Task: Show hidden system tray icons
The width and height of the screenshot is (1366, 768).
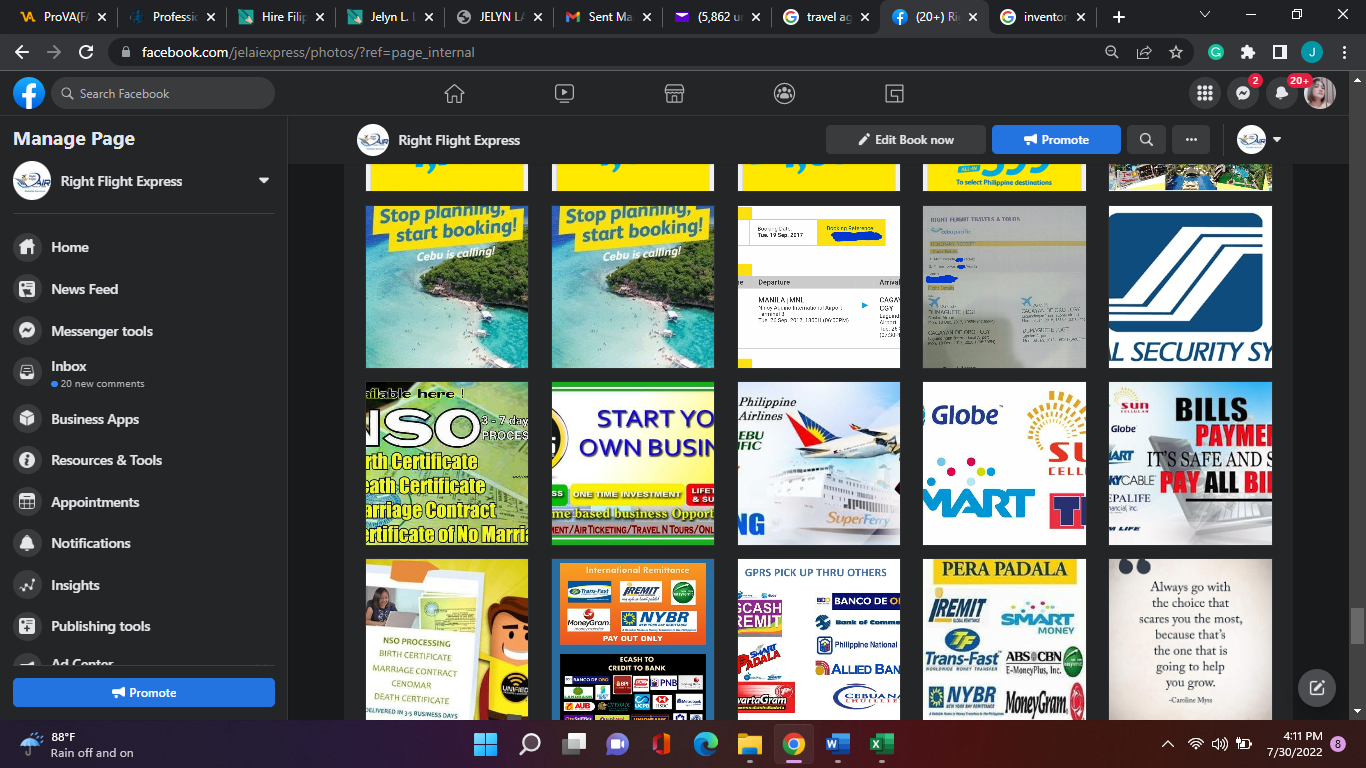Action: pos(1167,744)
